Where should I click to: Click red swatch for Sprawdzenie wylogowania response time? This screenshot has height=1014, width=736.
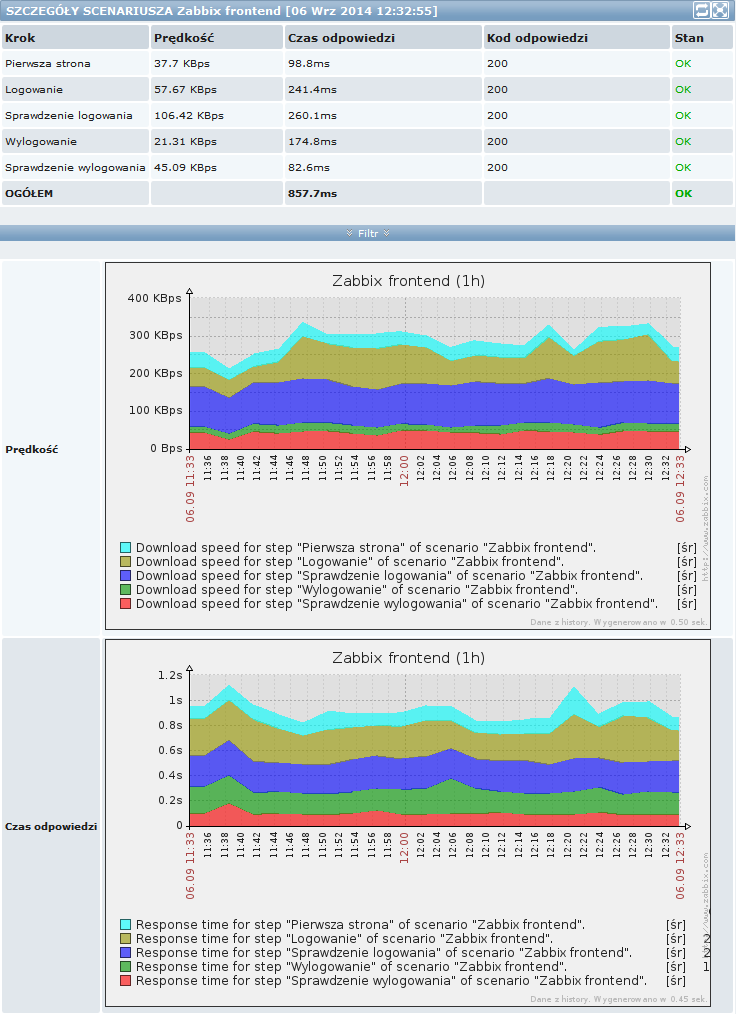125,981
